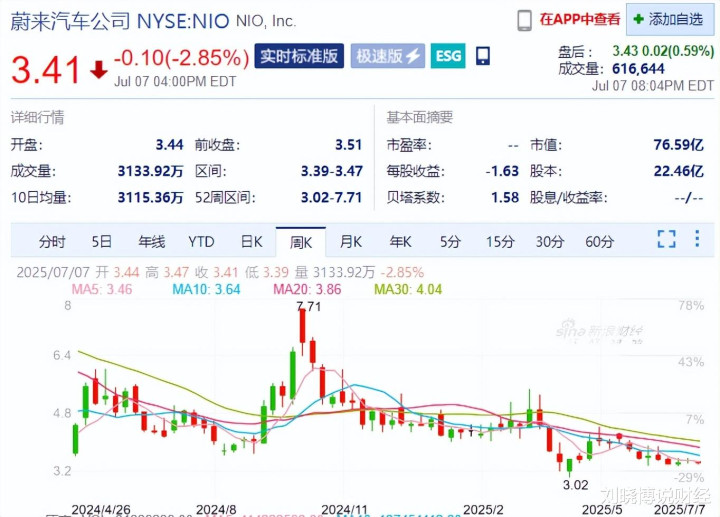Click the 盘后 price 3.43 0.02(0.59%)
The height and width of the screenshot is (517, 720).
pos(663,51)
